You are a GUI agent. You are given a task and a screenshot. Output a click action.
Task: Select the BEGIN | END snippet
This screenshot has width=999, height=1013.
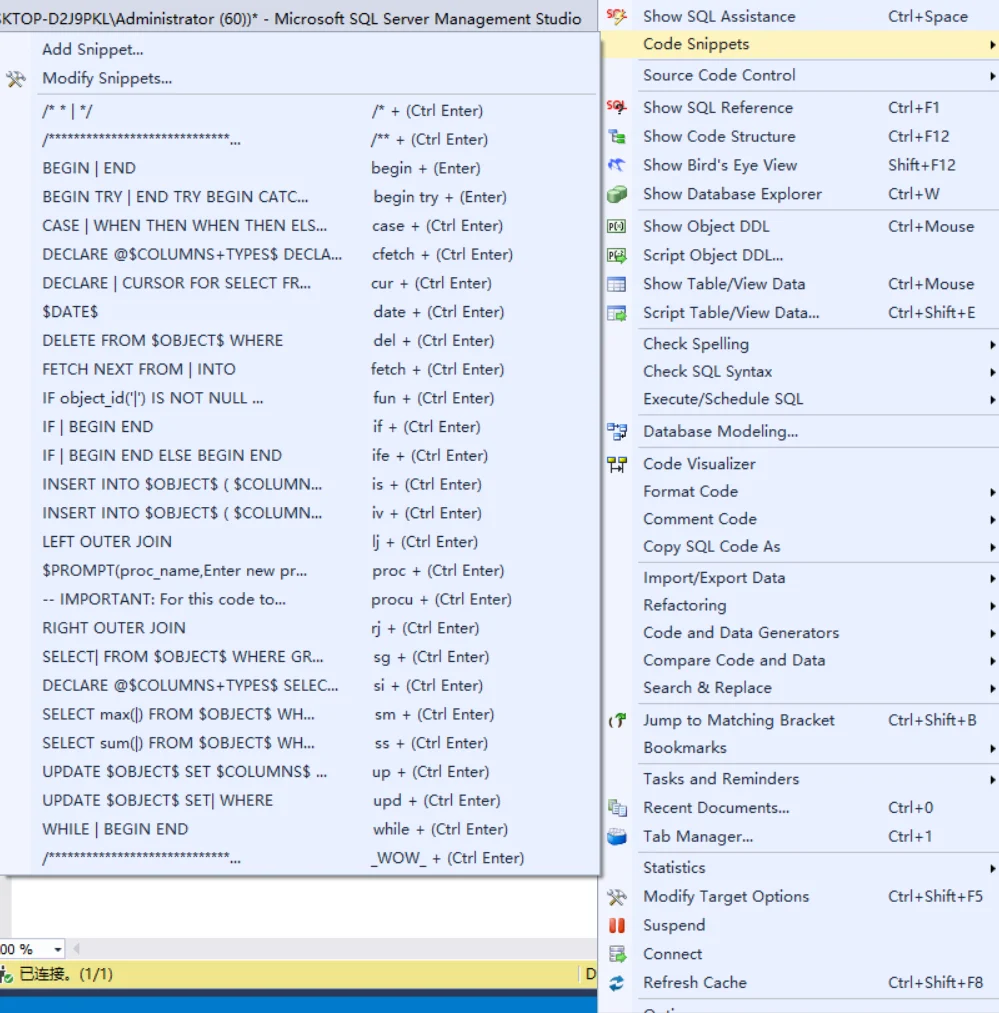(299, 168)
